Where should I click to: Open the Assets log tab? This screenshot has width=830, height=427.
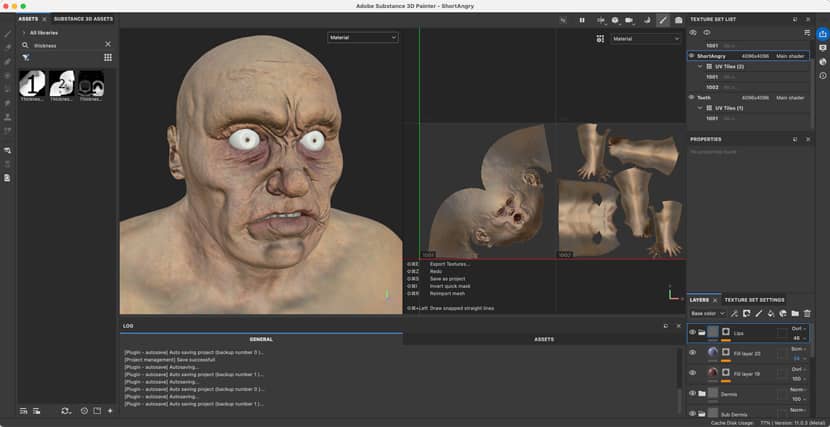point(544,339)
